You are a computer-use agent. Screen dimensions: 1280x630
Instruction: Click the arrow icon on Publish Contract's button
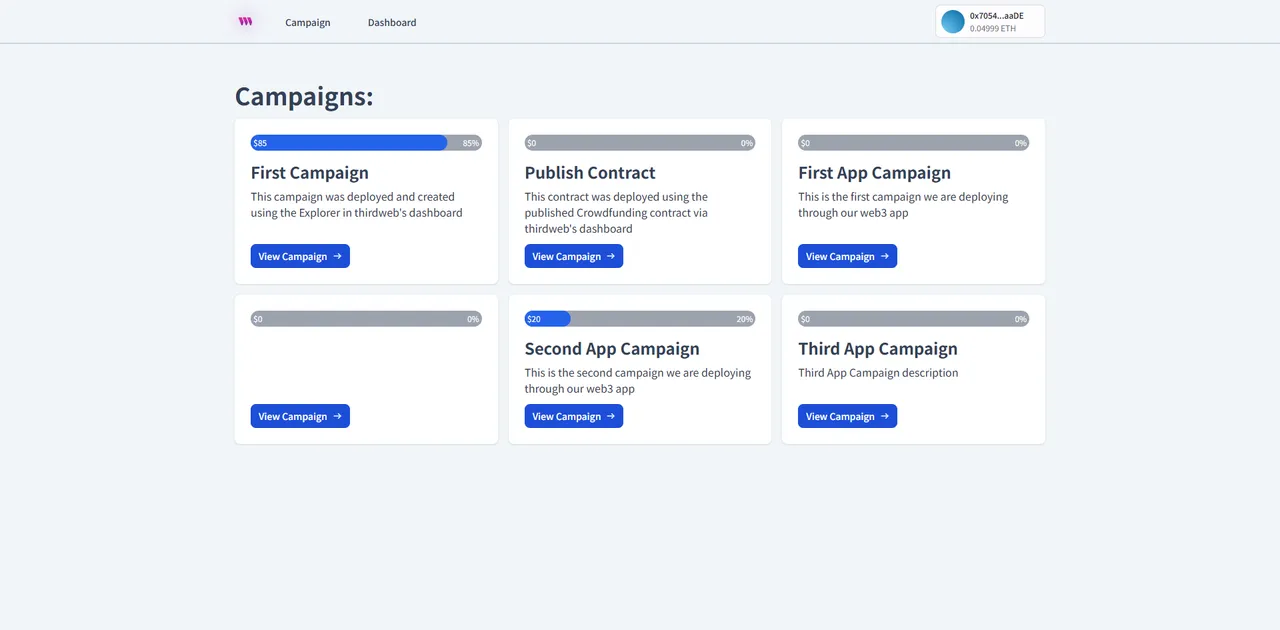point(611,256)
